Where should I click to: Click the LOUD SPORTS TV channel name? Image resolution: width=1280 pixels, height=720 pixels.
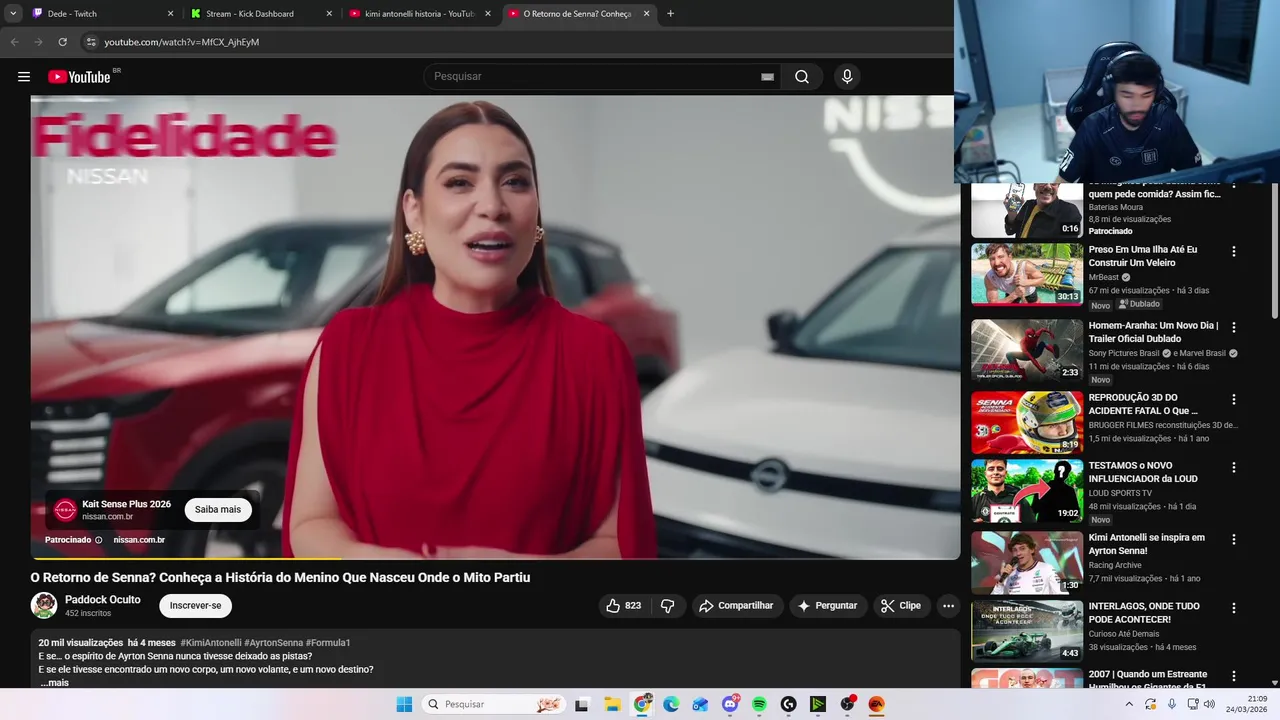coord(1120,493)
